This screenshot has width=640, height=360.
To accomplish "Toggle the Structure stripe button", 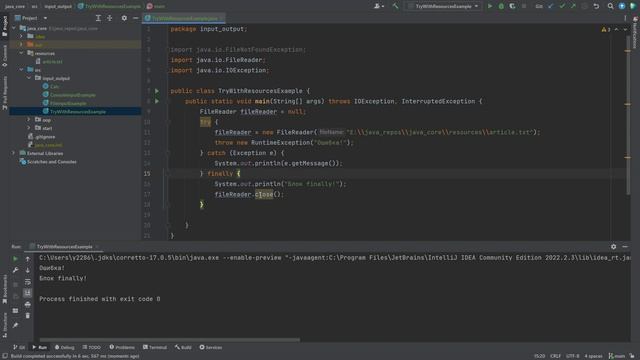I will click(x=4, y=325).
